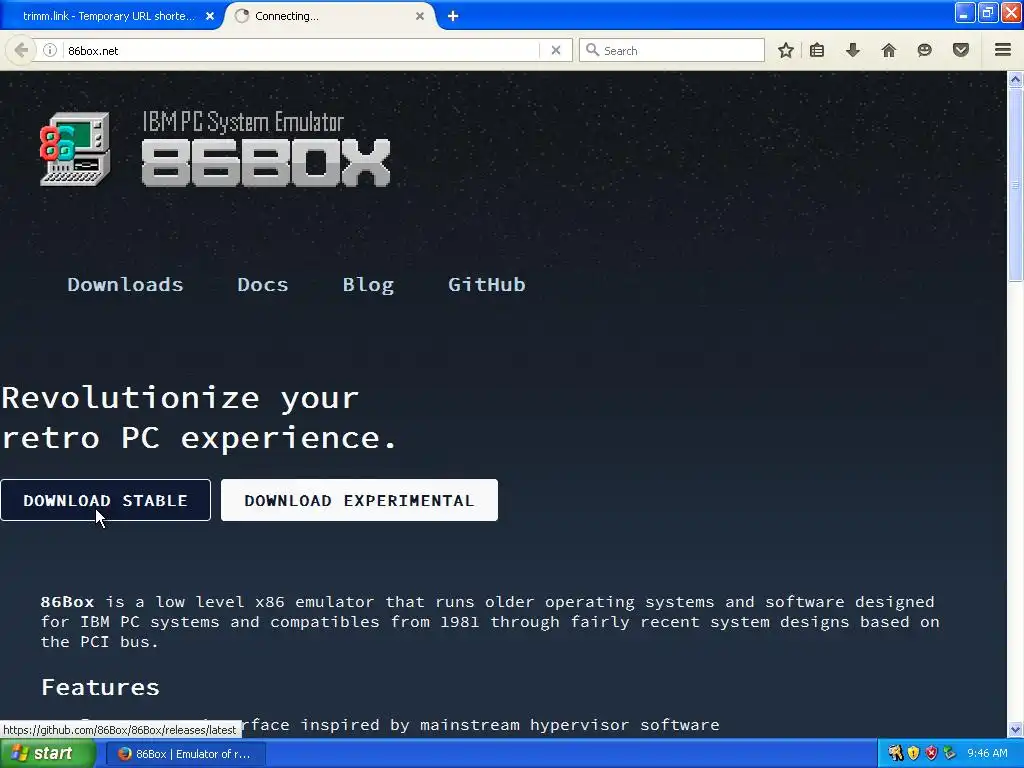Close the Connecting... tab

(420, 16)
